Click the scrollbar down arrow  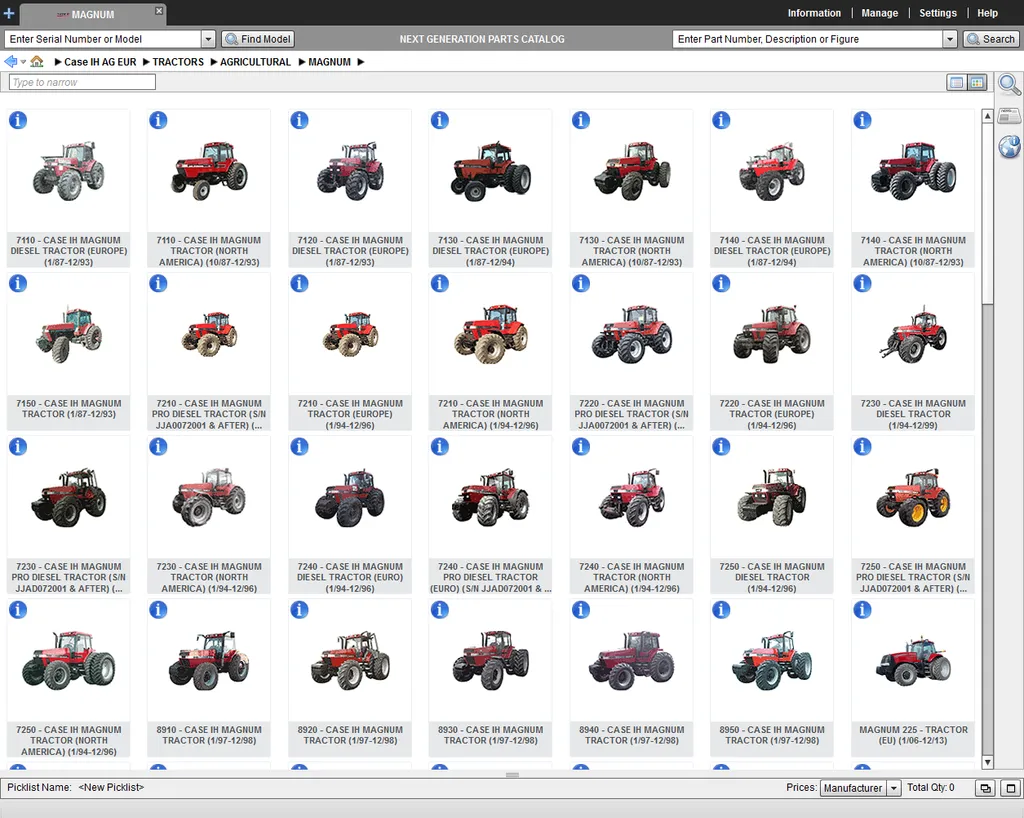[987, 762]
